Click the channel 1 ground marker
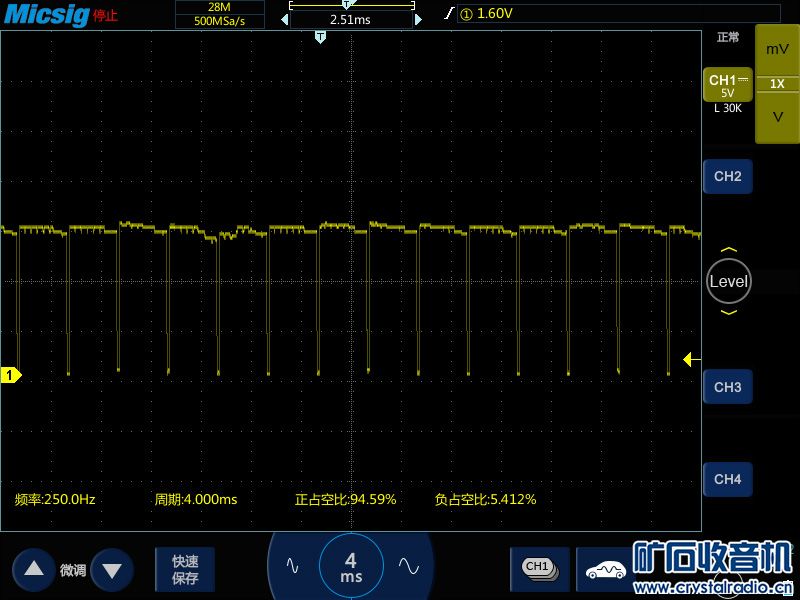The image size is (800, 600). point(10,375)
